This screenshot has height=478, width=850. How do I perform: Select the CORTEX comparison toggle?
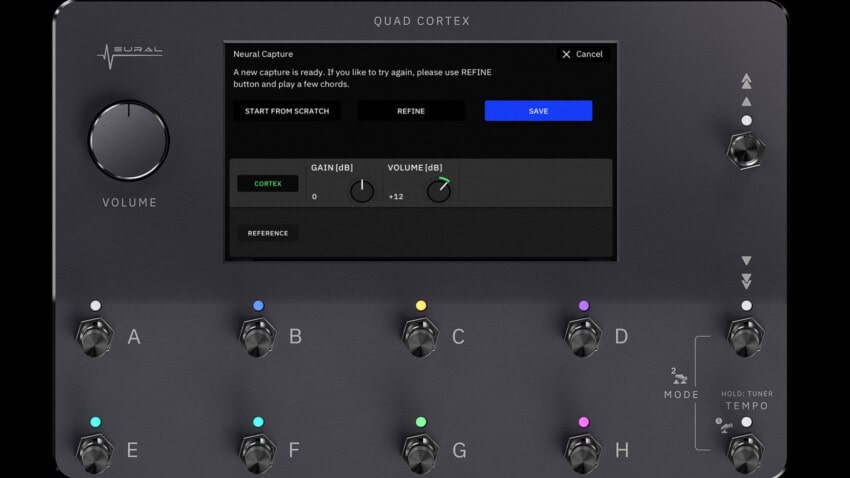pos(268,184)
